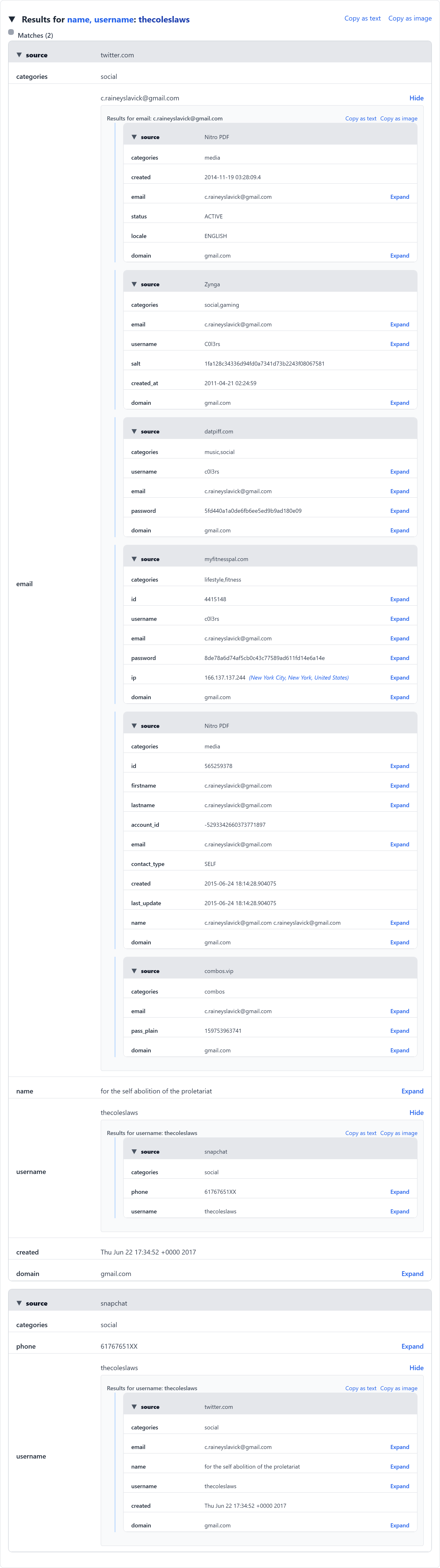This screenshot has width=440, height=1568.
Task: Hide thecoleslaws results in twitter section
Action: pos(416,1113)
